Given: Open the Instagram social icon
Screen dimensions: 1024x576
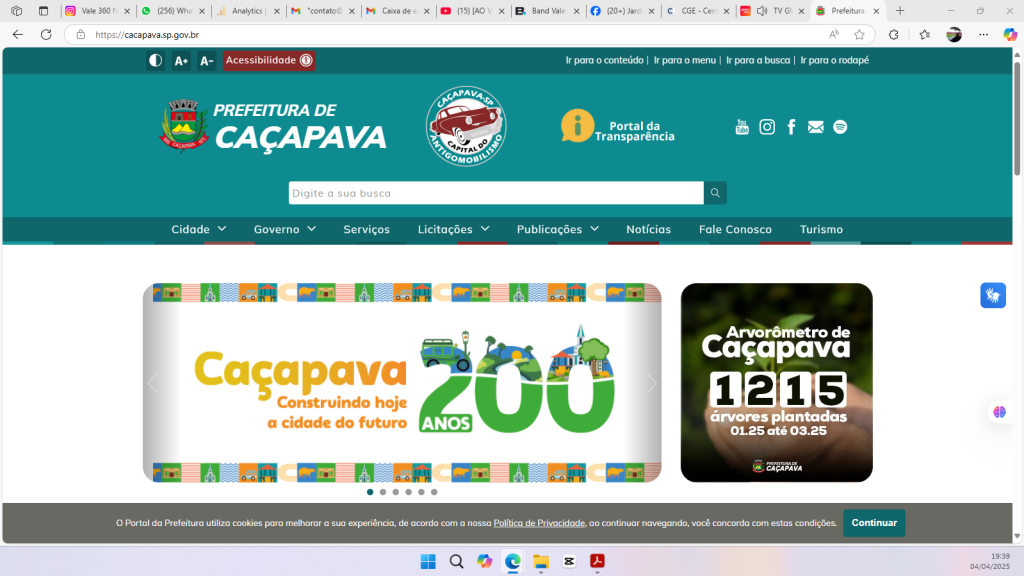Looking at the screenshot, I should tap(767, 127).
